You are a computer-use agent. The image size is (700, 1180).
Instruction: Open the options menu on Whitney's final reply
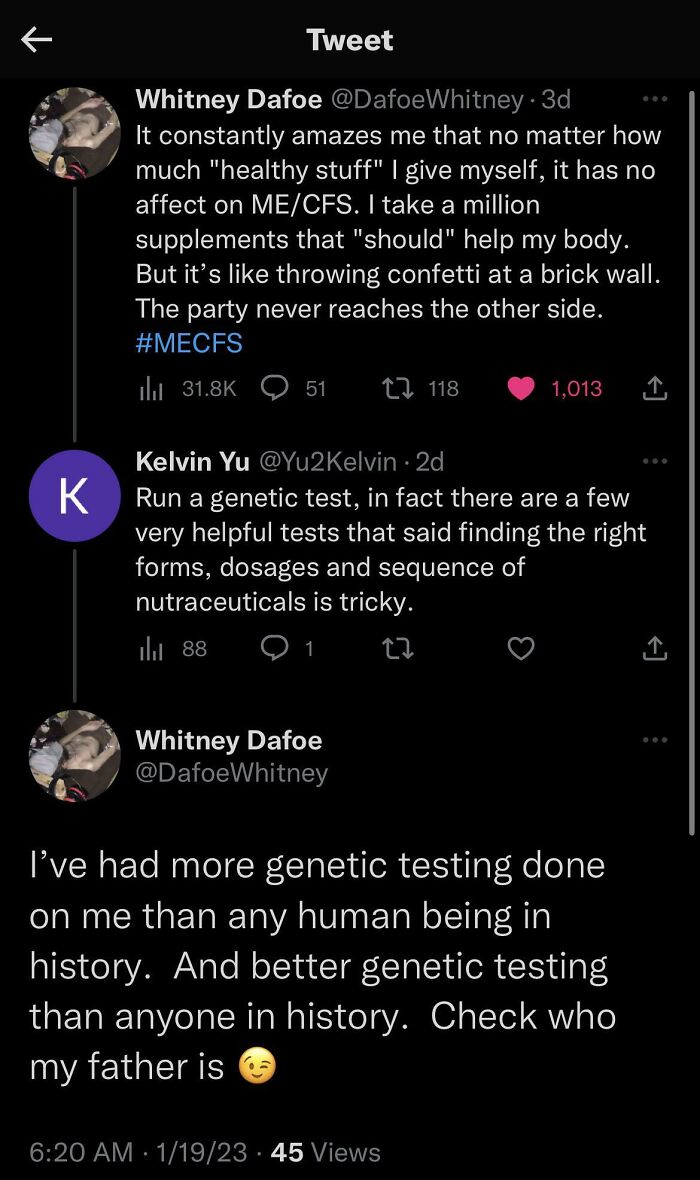pyautogui.click(x=655, y=739)
